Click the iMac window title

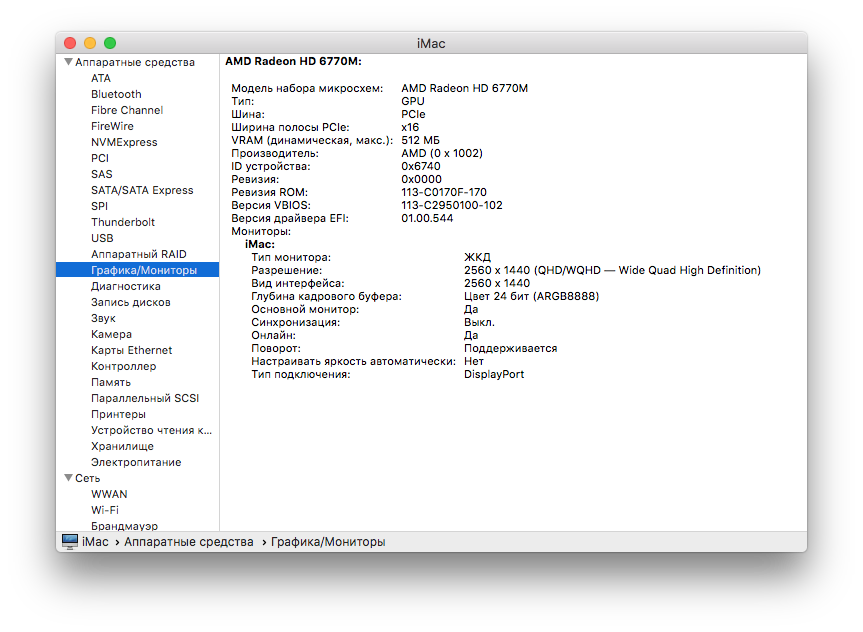(431, 43)
